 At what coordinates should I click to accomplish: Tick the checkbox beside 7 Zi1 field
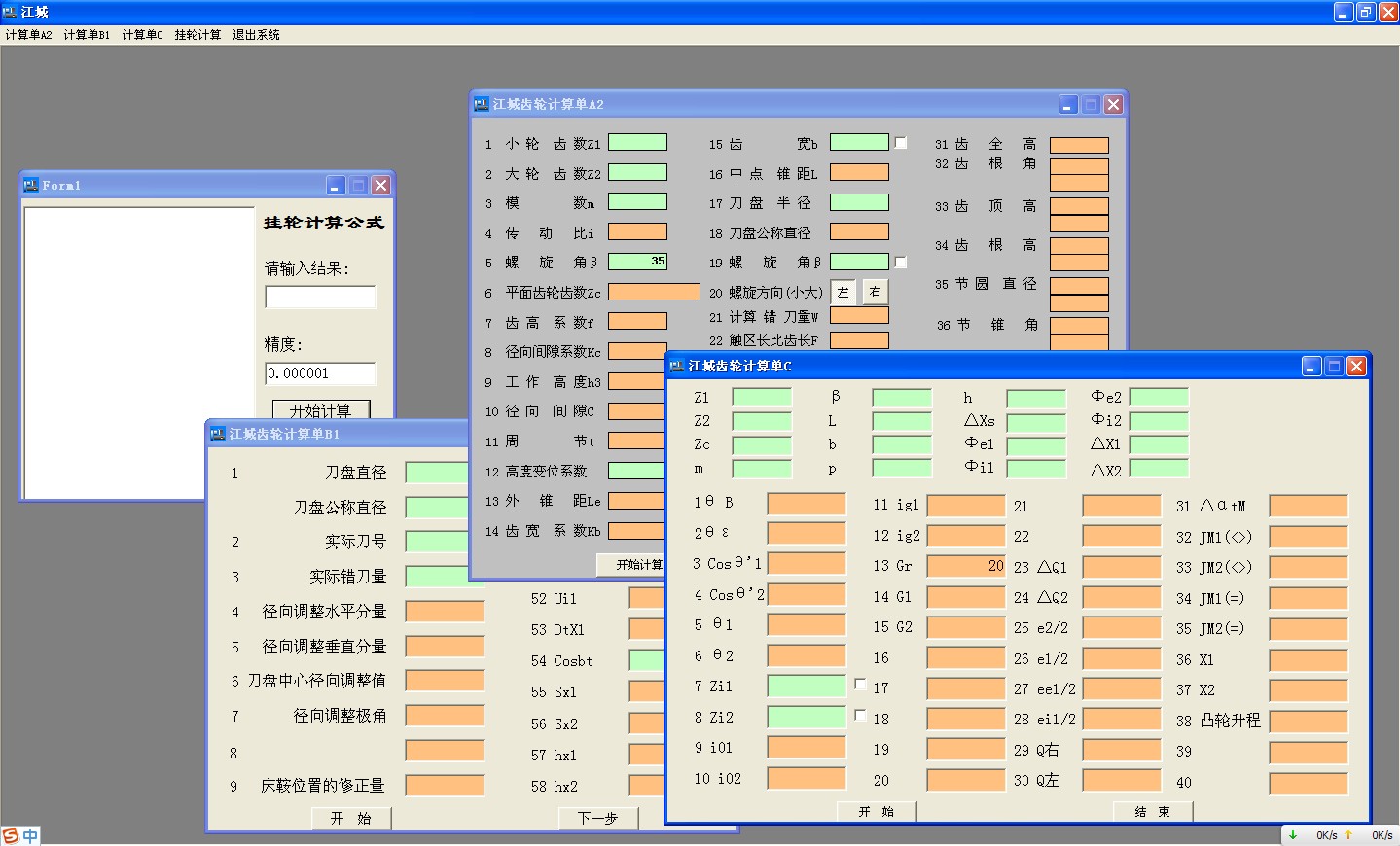tap(860, 685)
